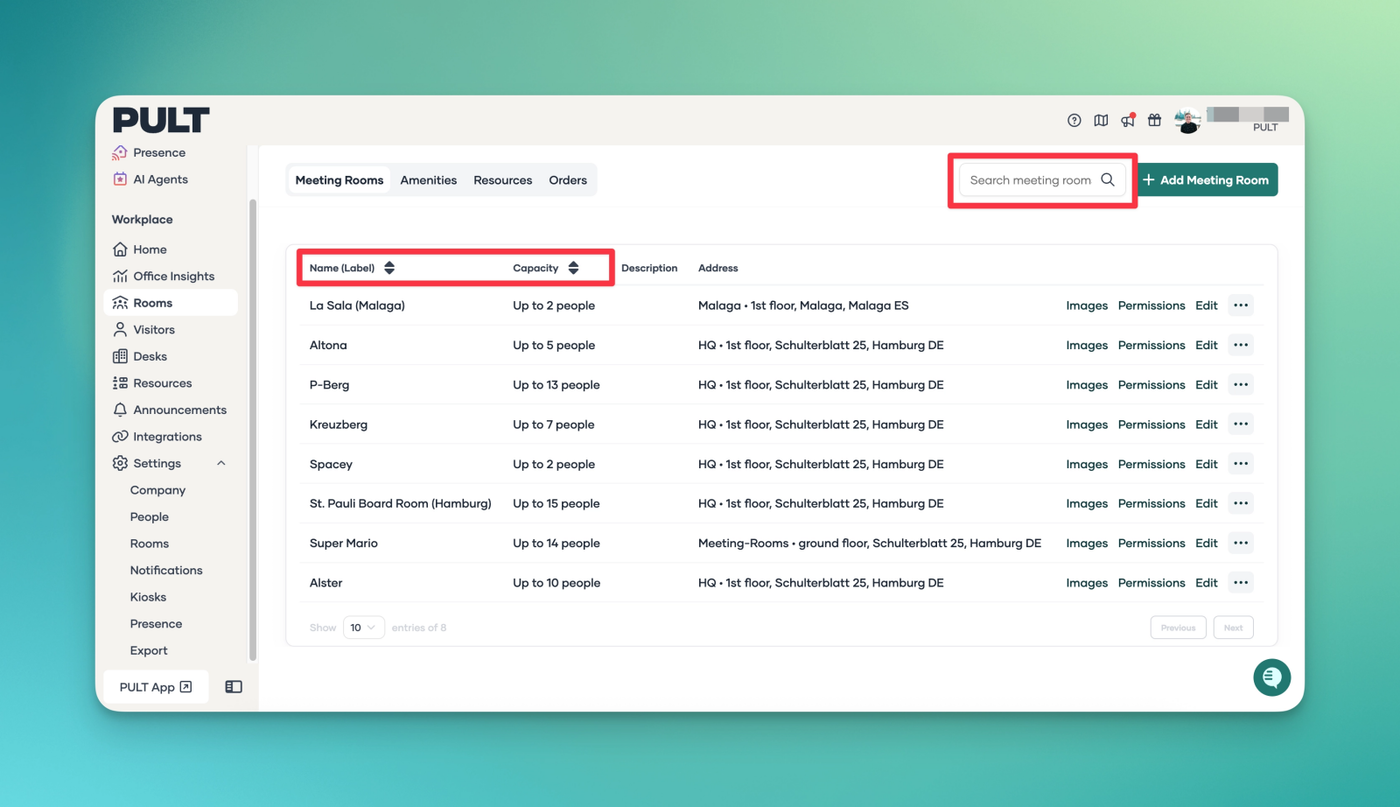Switch to the Orders tab
This screenshot has height=807, width=1400.
pos(567,180)
